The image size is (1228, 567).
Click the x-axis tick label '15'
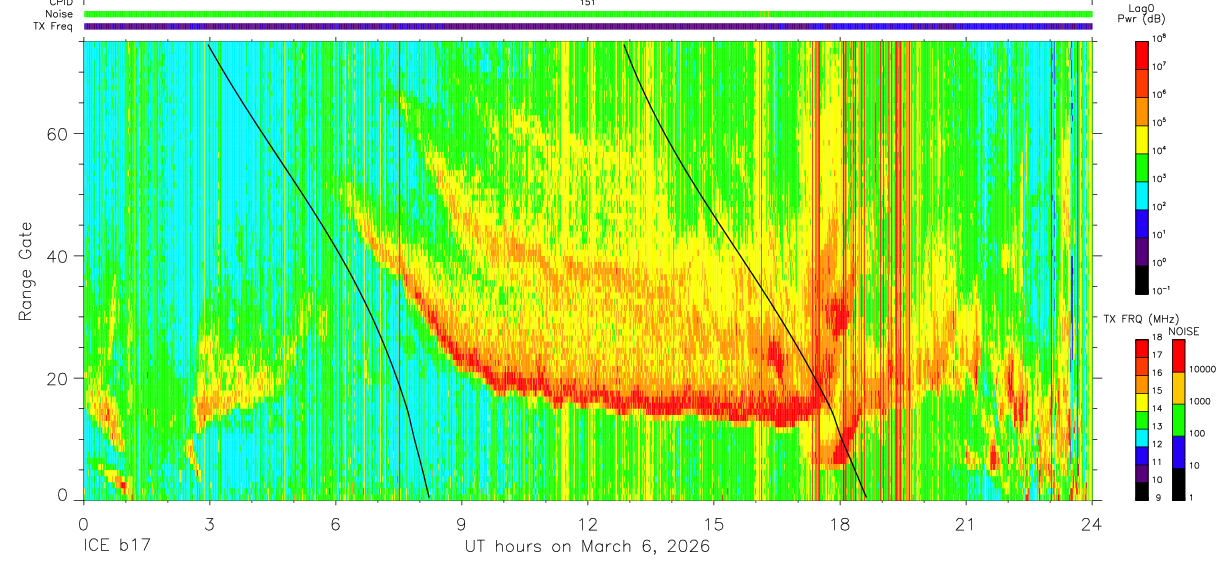point(714,524)
